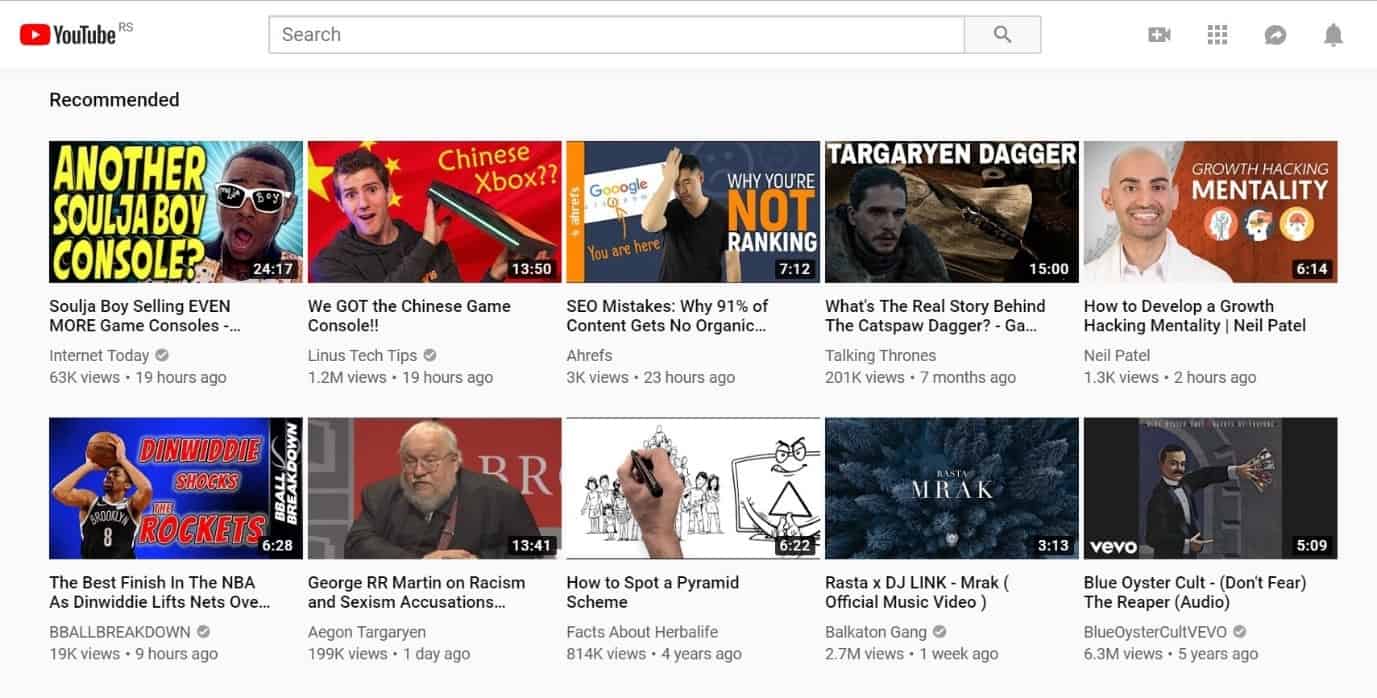
Task: Click '63K views • 19 hours ago' text
Action: point(138,377)
